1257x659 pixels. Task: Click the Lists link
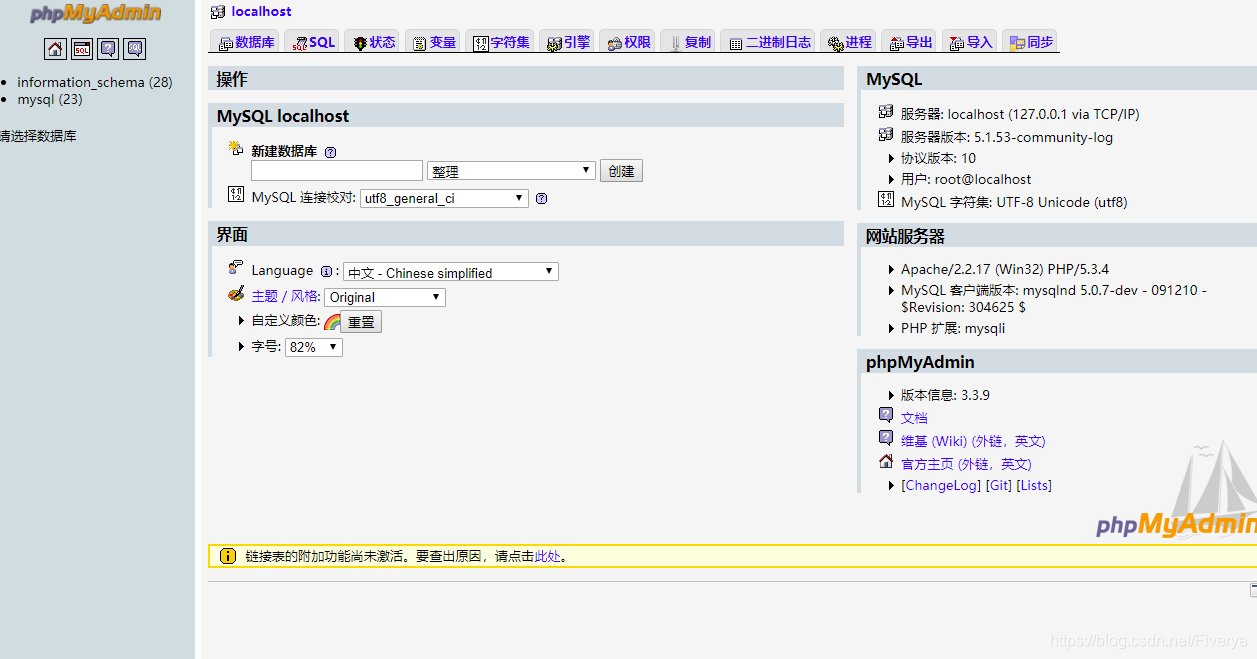[1034, 485]
